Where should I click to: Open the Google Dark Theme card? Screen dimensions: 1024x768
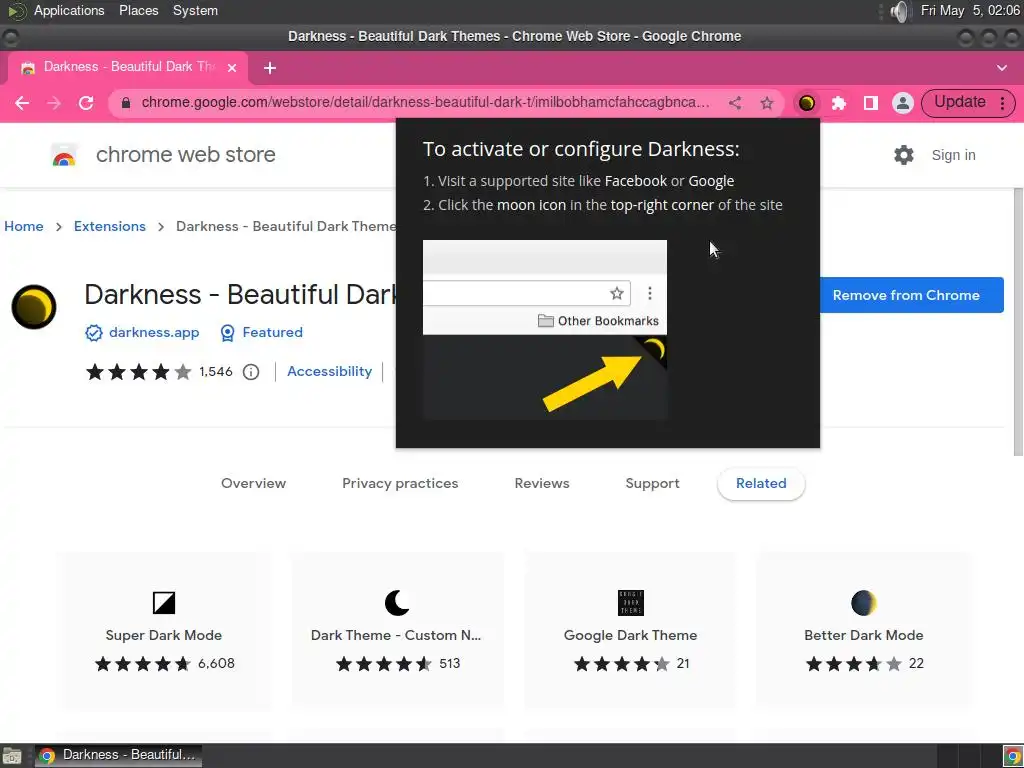pos(630,631)
